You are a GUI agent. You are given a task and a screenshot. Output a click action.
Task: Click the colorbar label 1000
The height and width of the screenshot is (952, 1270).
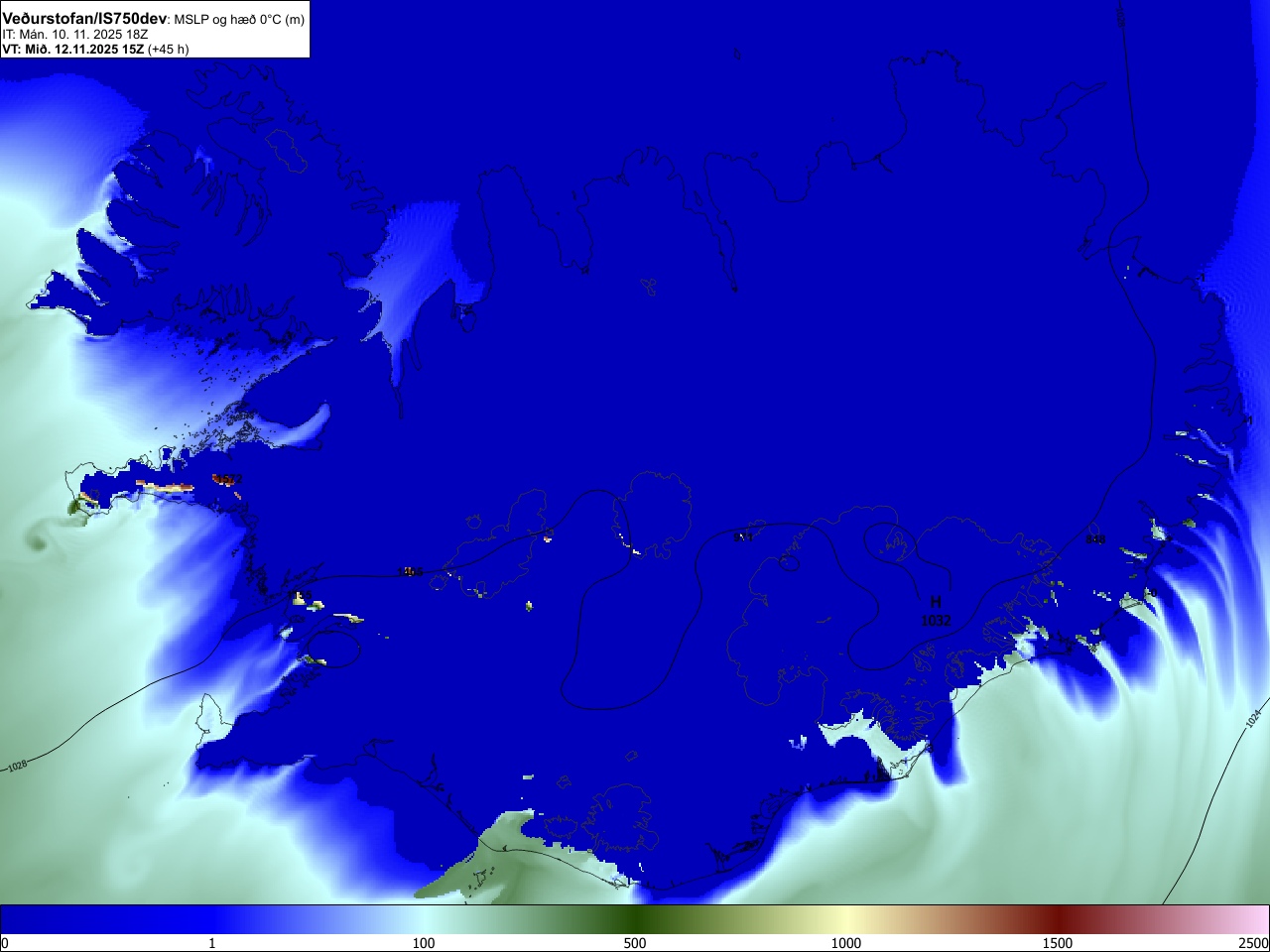[846, 943]
